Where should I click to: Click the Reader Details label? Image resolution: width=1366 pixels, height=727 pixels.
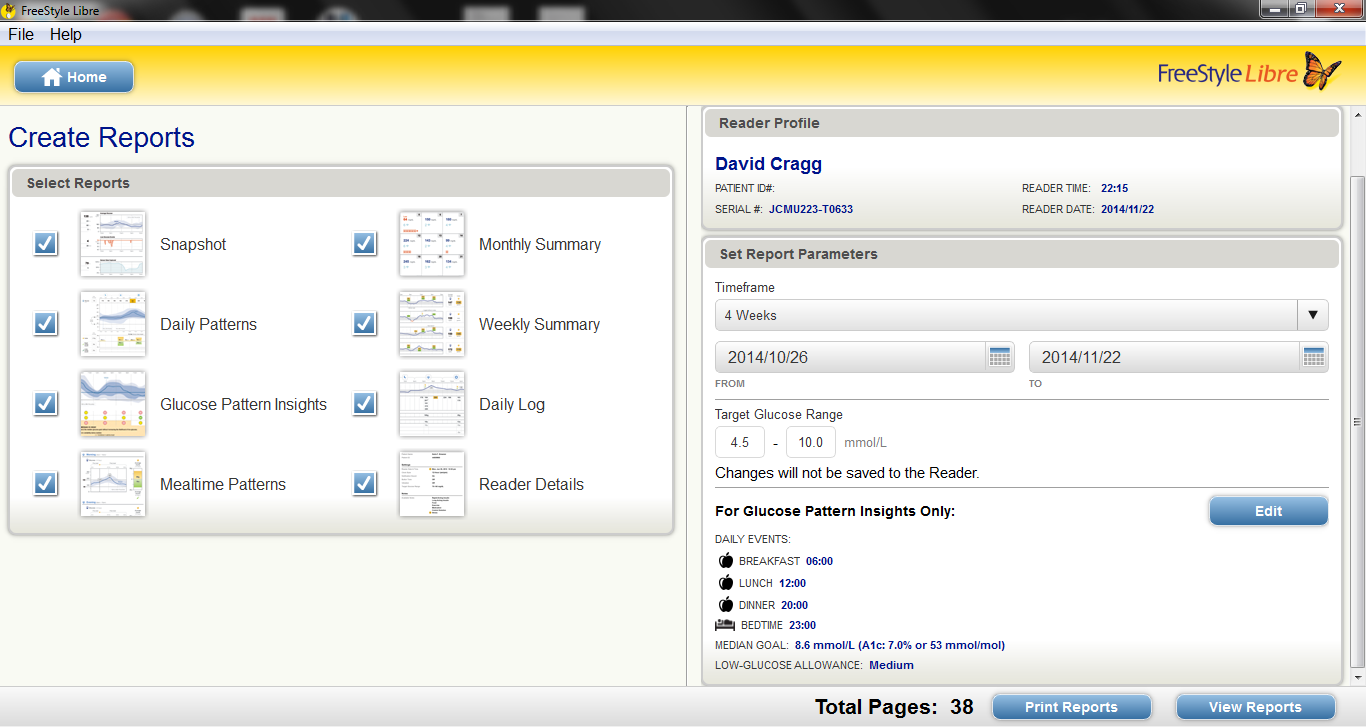[531, 484]
